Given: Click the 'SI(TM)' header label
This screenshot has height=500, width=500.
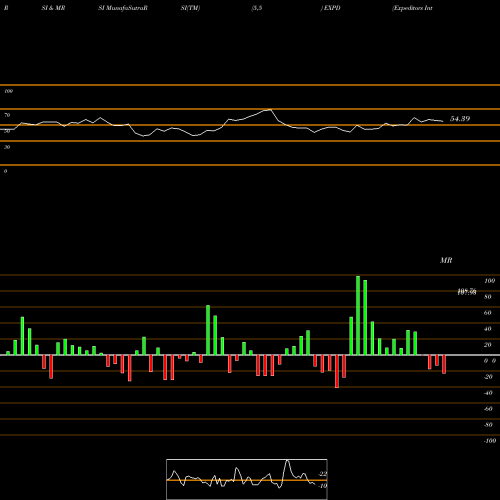Looking at the screenshot, I should 190,8.
